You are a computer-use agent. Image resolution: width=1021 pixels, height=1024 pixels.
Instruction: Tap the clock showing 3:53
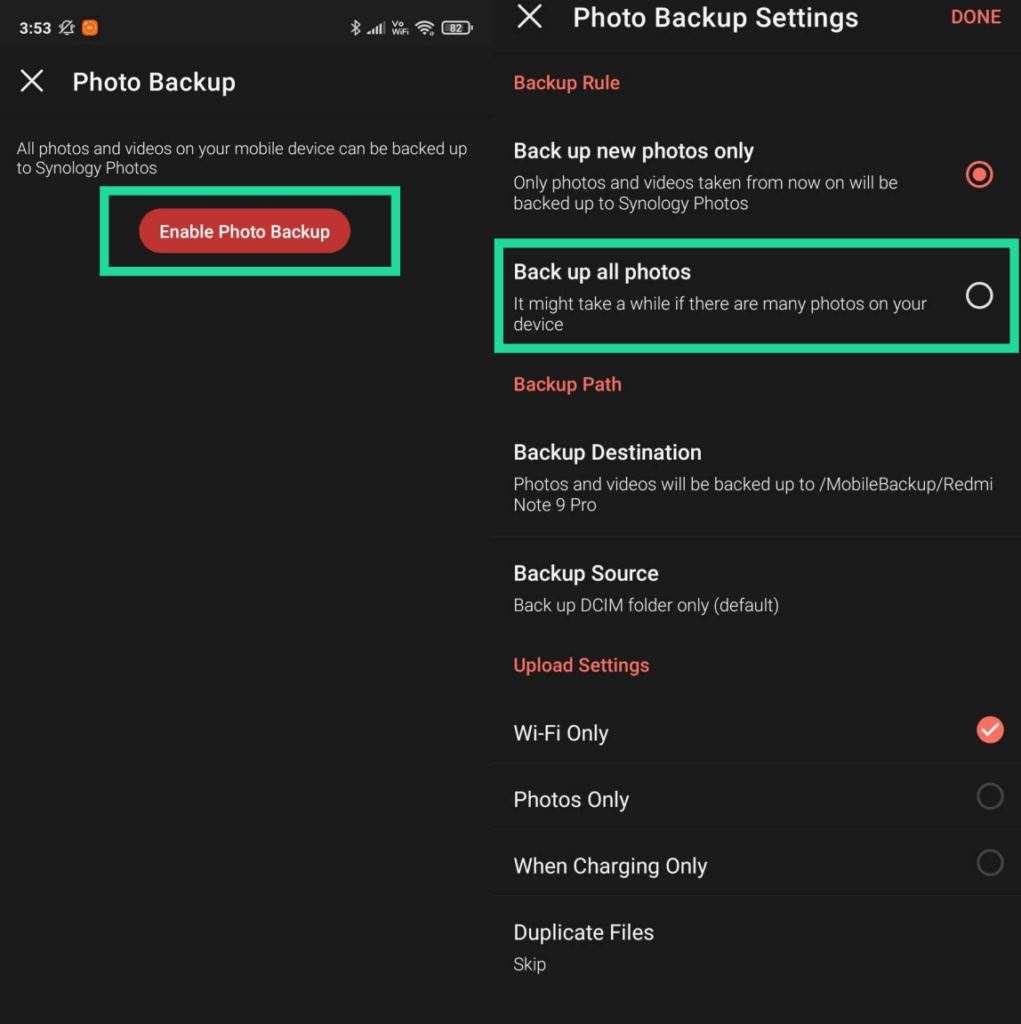coord(35,28)
